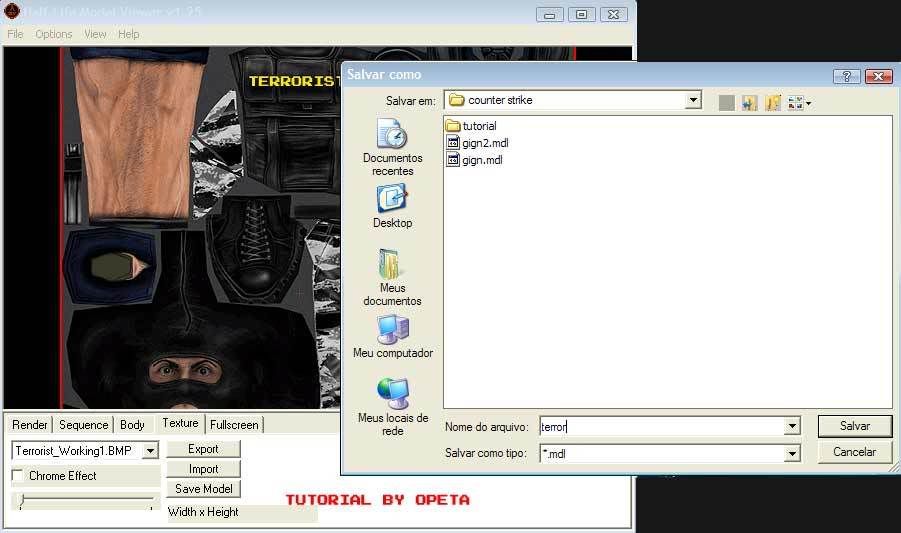Open the Options menu in Model Viewer
Viewport: 901px width, 533px height.
pyautogui.click(x=53, y=34)
